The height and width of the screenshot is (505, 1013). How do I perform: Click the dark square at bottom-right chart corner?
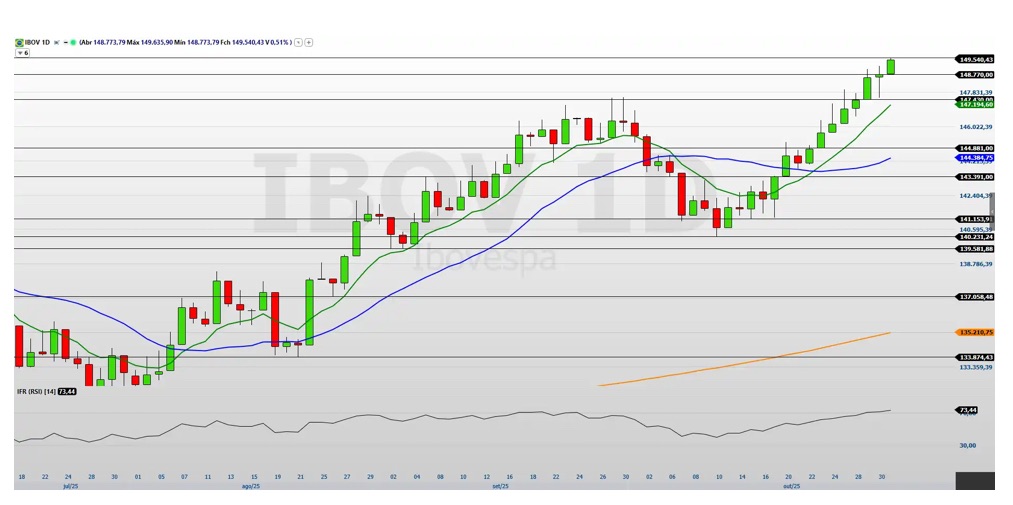(974, 481)
